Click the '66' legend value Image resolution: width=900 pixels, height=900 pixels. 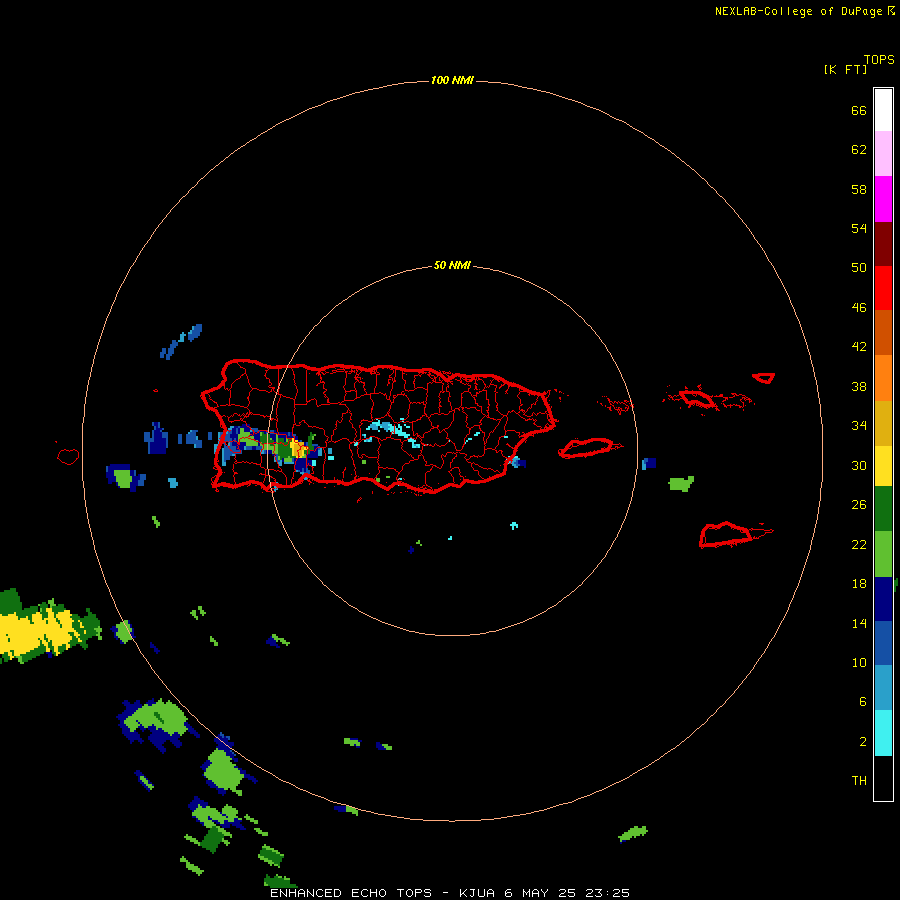pos(859,110)
